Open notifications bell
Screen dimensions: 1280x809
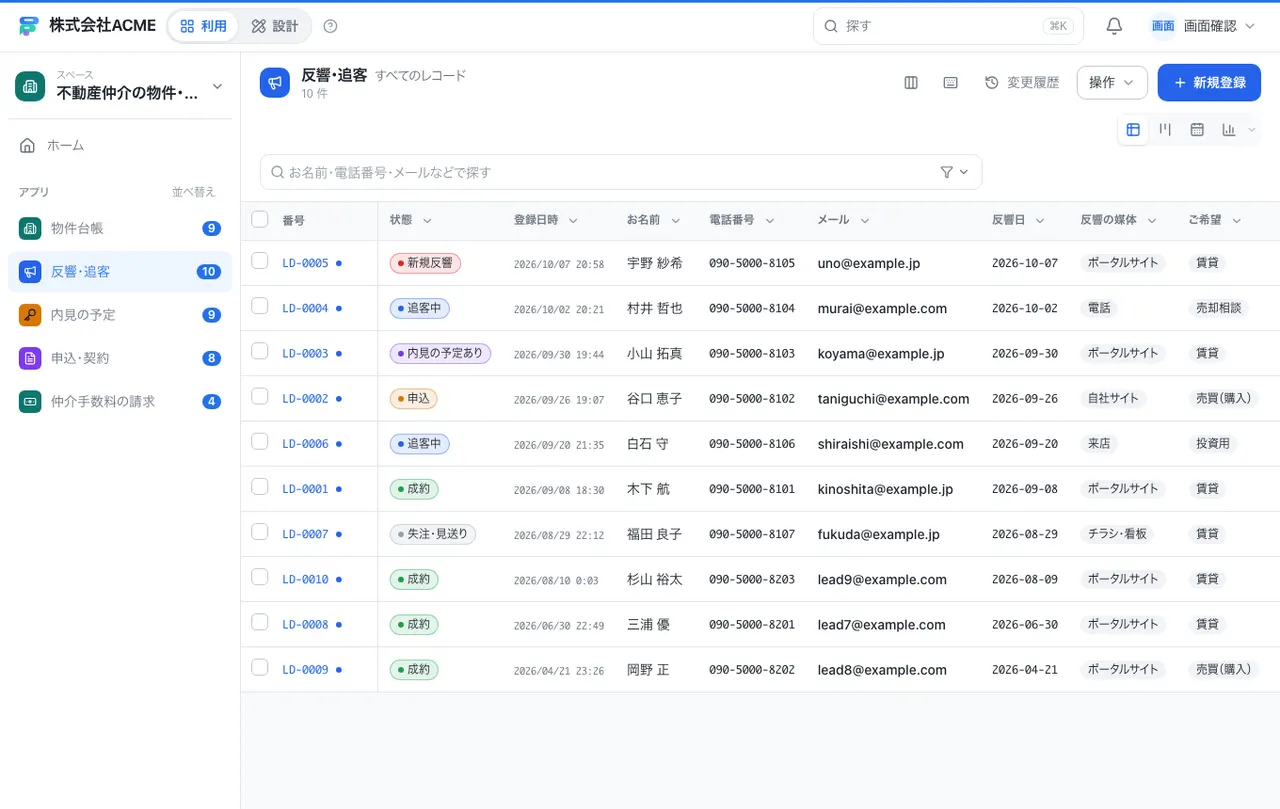tap(1114, 26)
